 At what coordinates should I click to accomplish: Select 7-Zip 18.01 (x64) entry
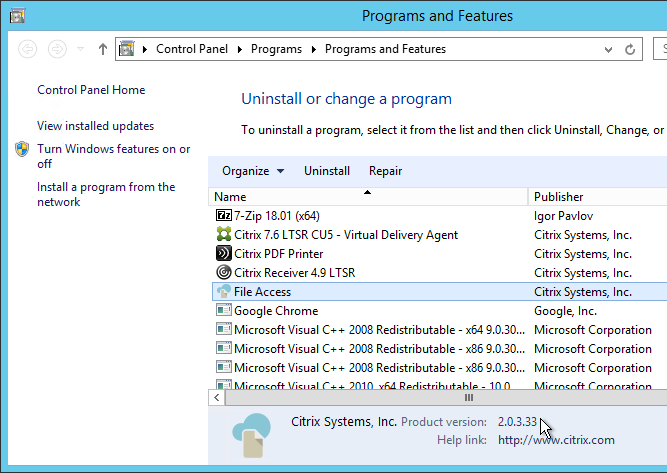[276, 216]
